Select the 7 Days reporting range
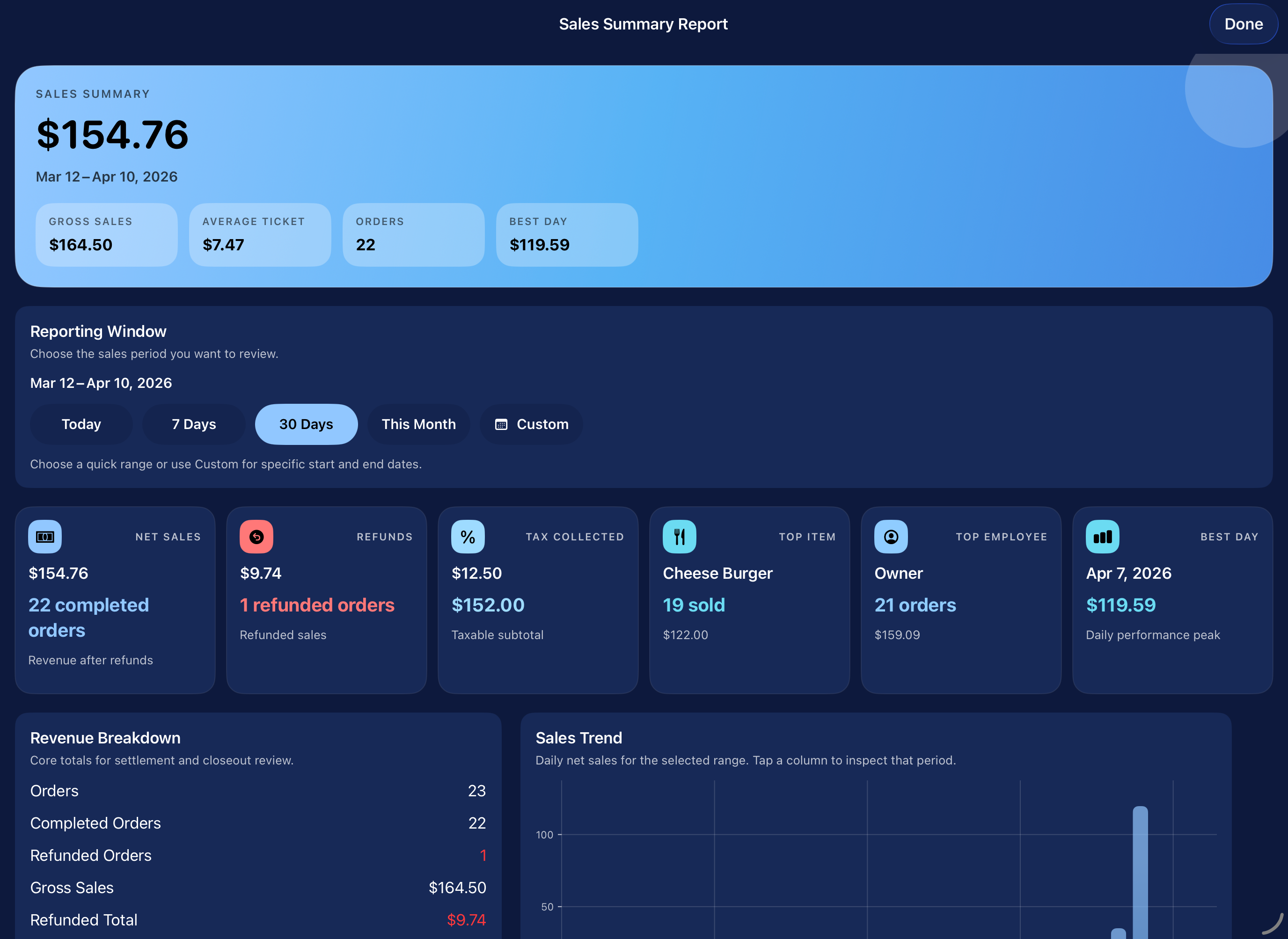 [193, 424]
